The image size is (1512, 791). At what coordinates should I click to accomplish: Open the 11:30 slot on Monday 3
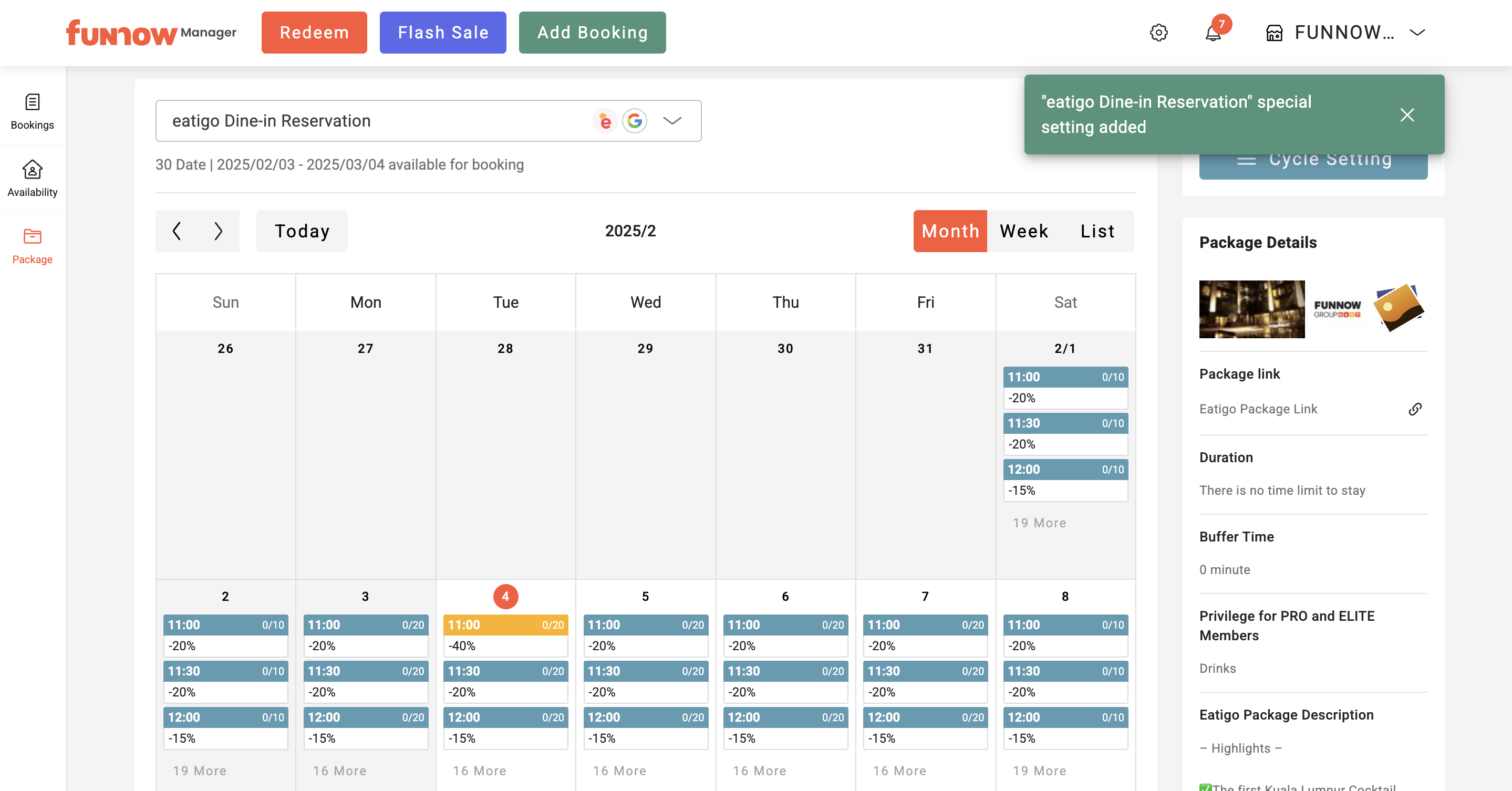366,682
